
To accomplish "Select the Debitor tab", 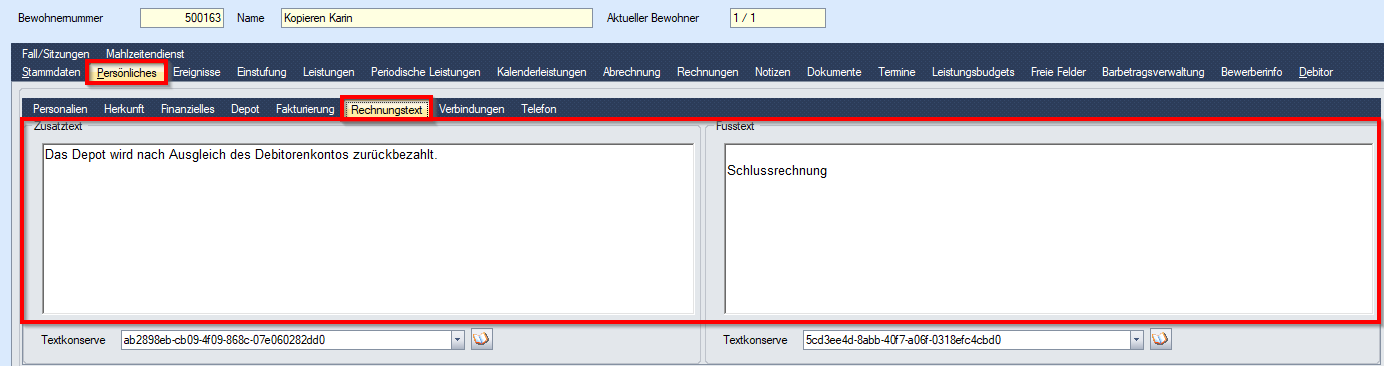I will [x=1315, y=72].
